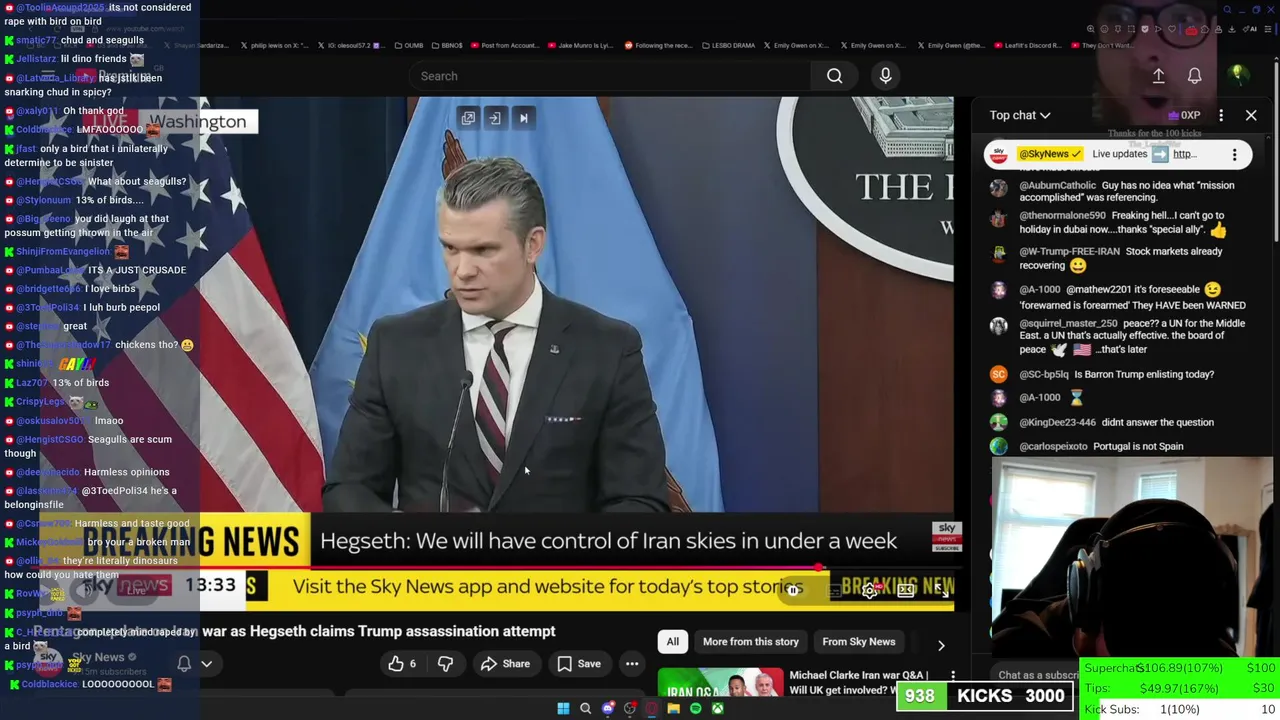The width and height of the screenshot is (1280, 720).
Task: Open the LESBO DRAMA bookmark
Action: tap(727, 45)
